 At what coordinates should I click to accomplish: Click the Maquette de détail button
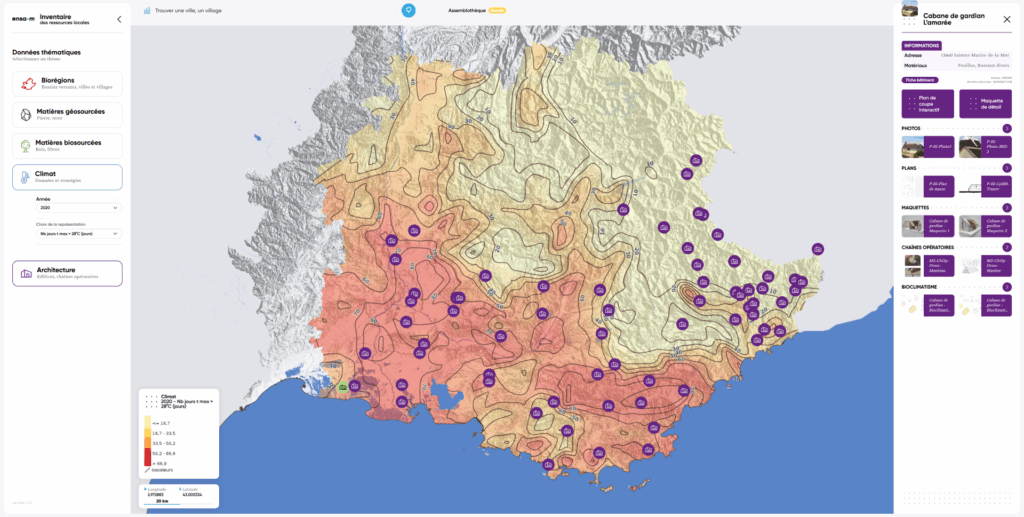[985, 104]
